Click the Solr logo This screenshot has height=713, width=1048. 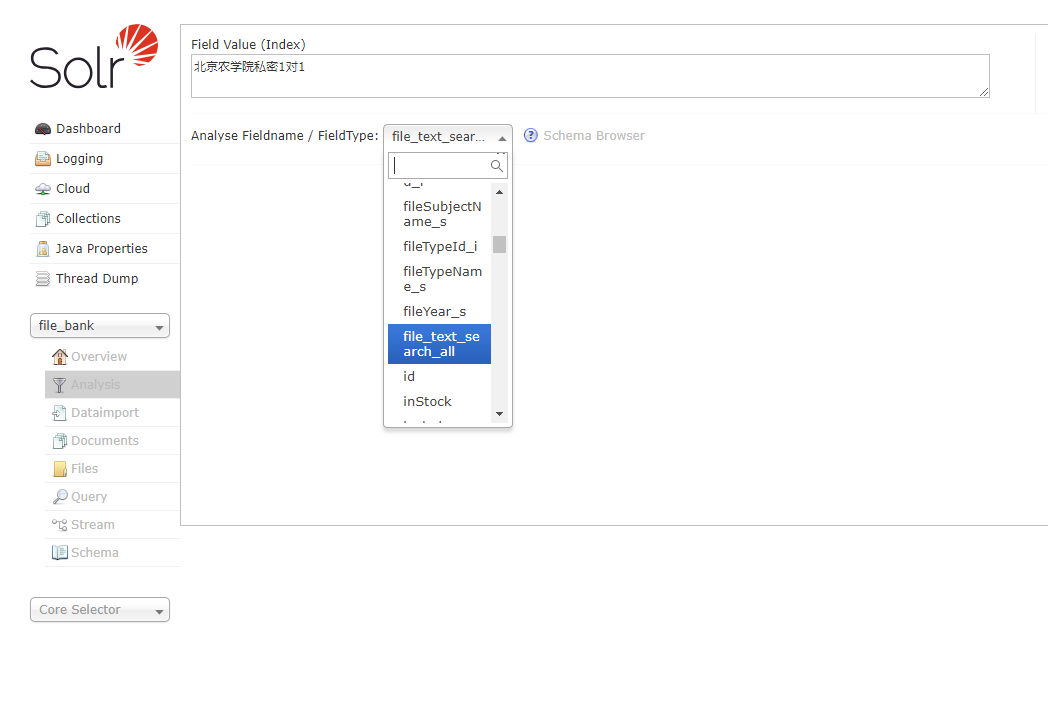(x=94, y=56)
